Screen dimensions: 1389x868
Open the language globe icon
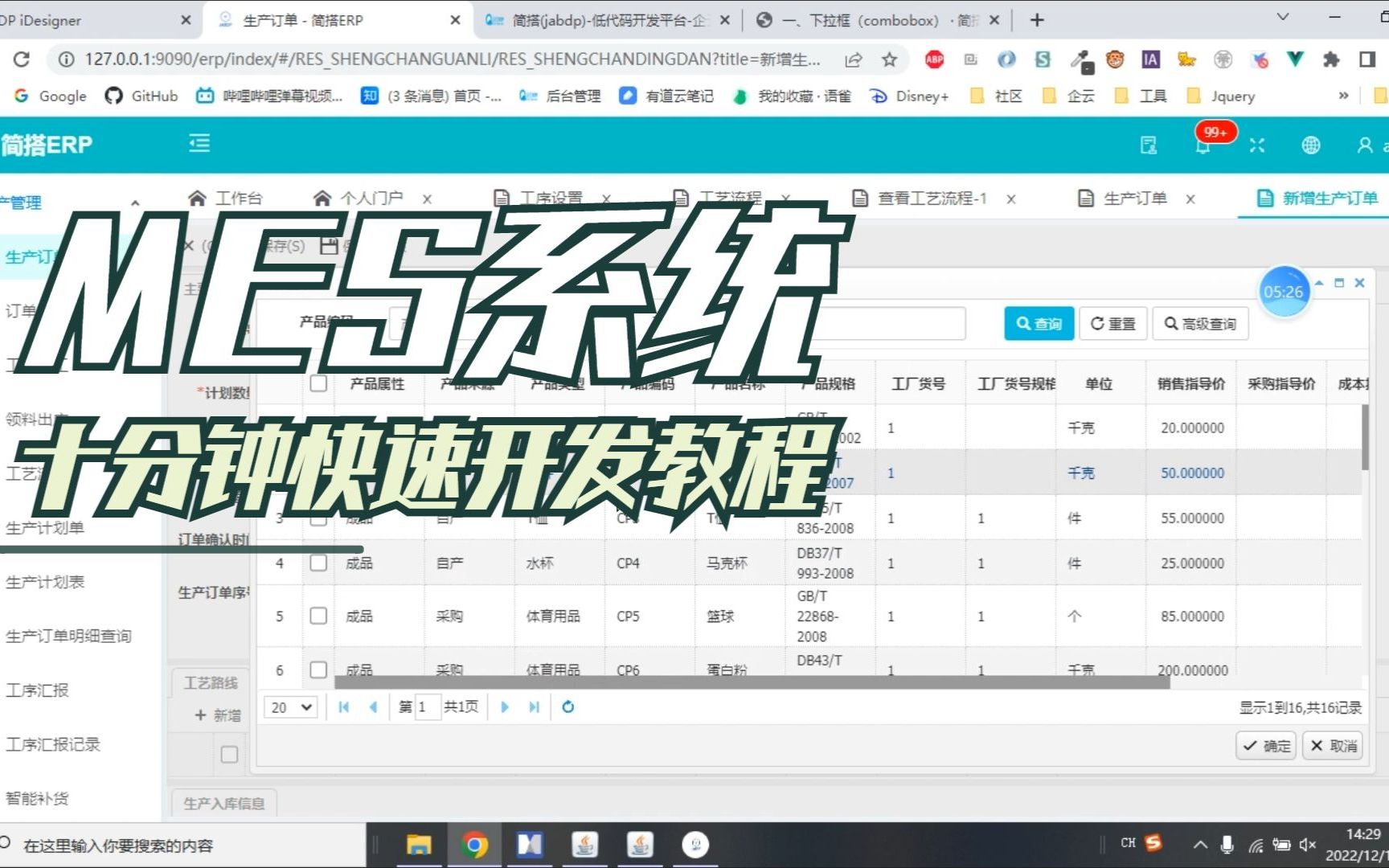[x=1311, y=145]
